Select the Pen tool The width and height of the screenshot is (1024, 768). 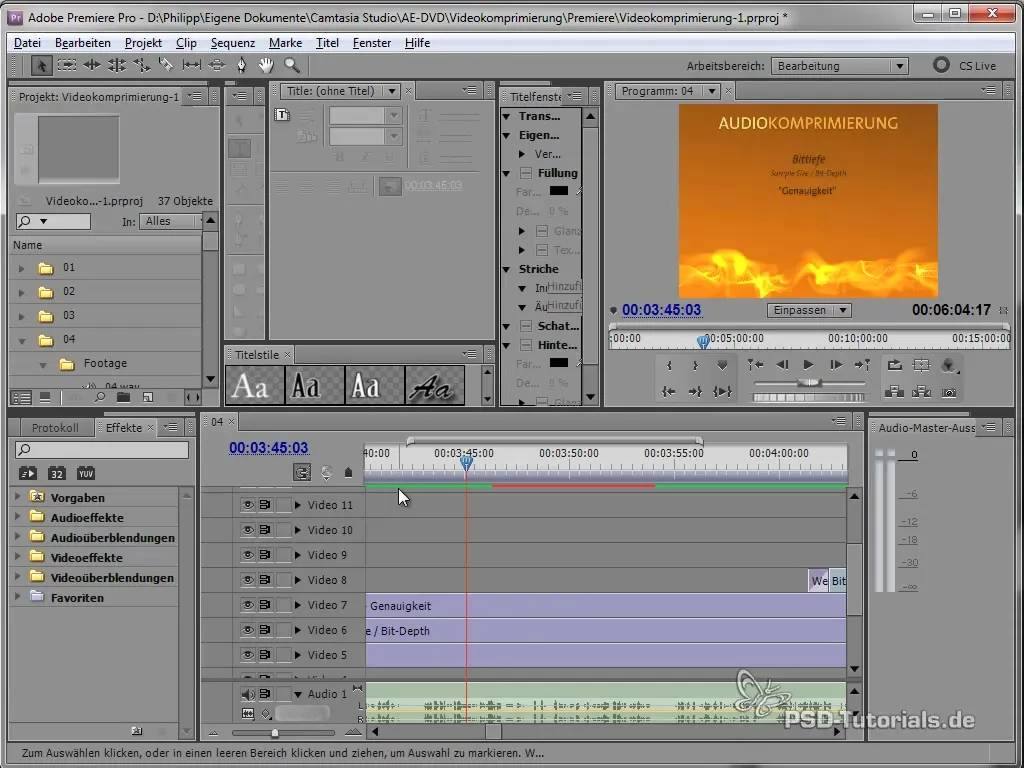point(242,65)
